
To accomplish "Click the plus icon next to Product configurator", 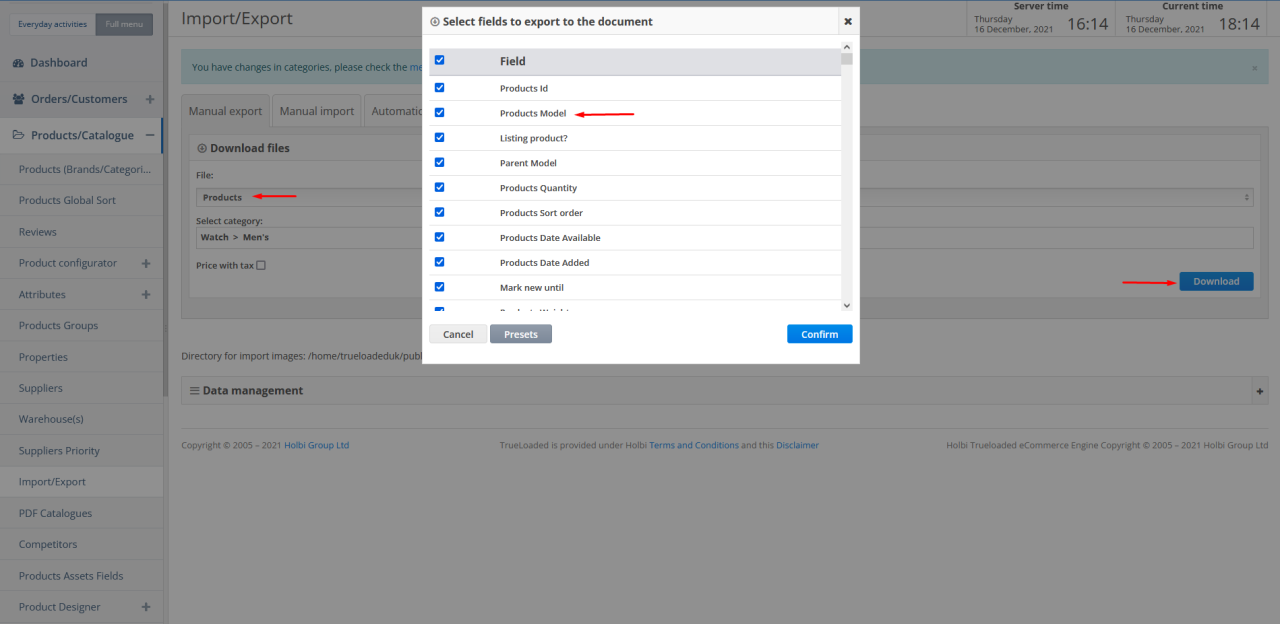I will [x=147, y=262].
